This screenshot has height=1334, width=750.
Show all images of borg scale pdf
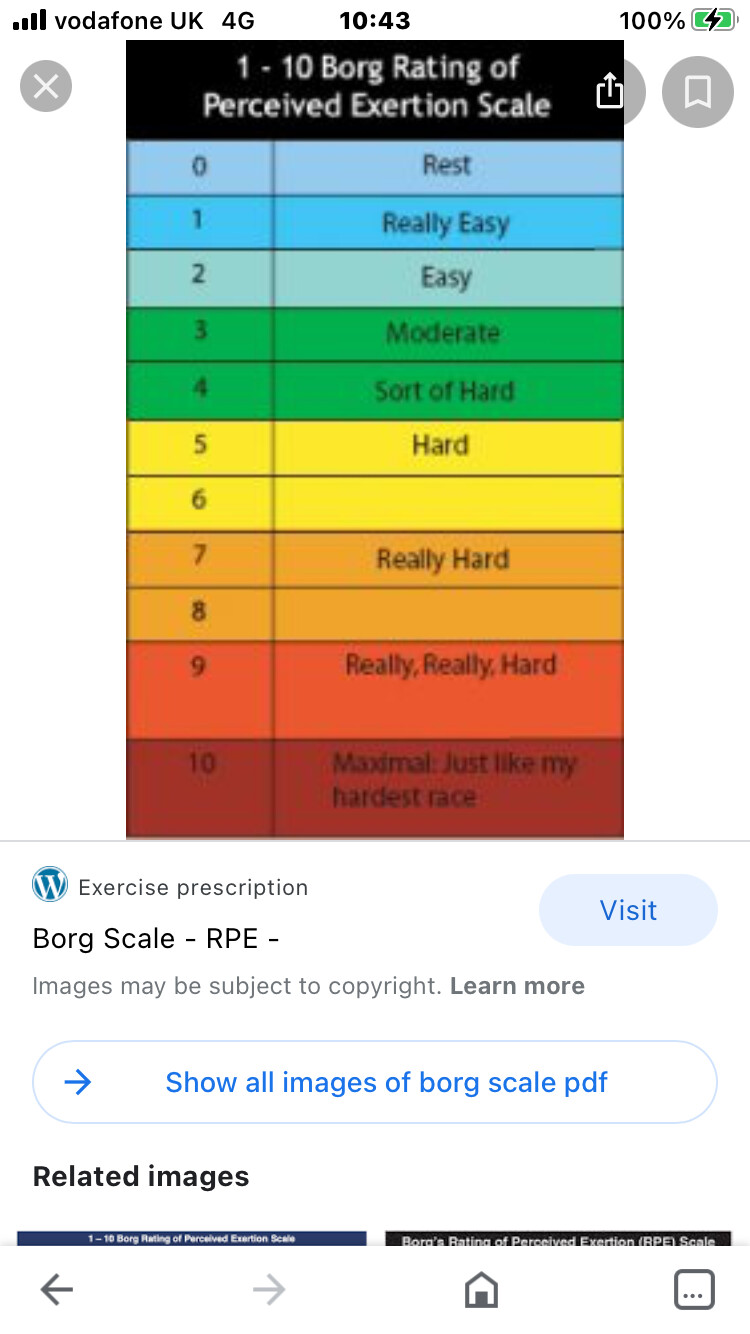[x=375, y=1082]
